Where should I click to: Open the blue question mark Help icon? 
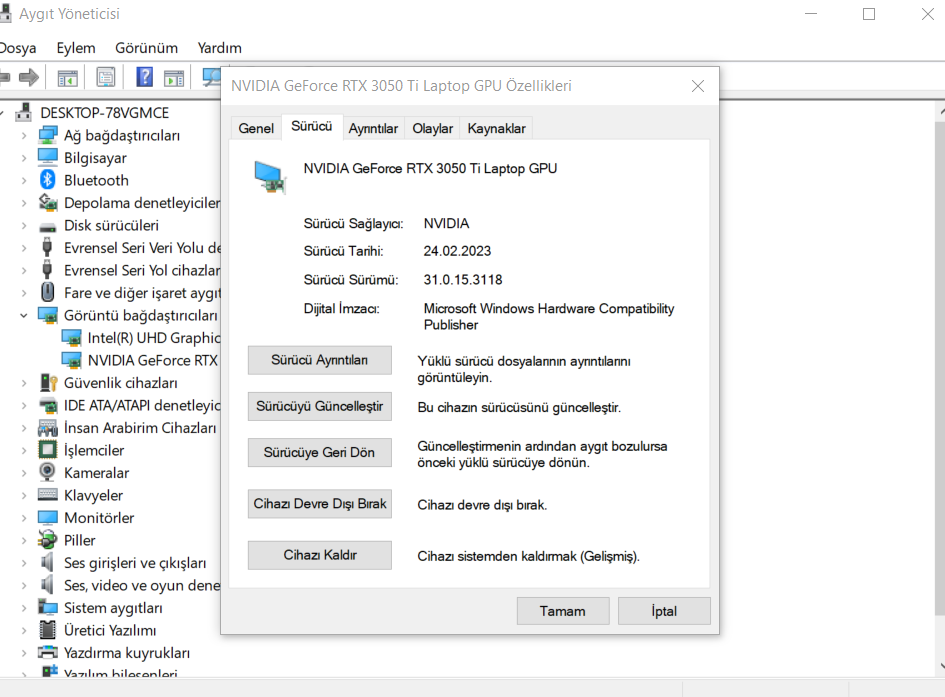(x=145, y=77)
